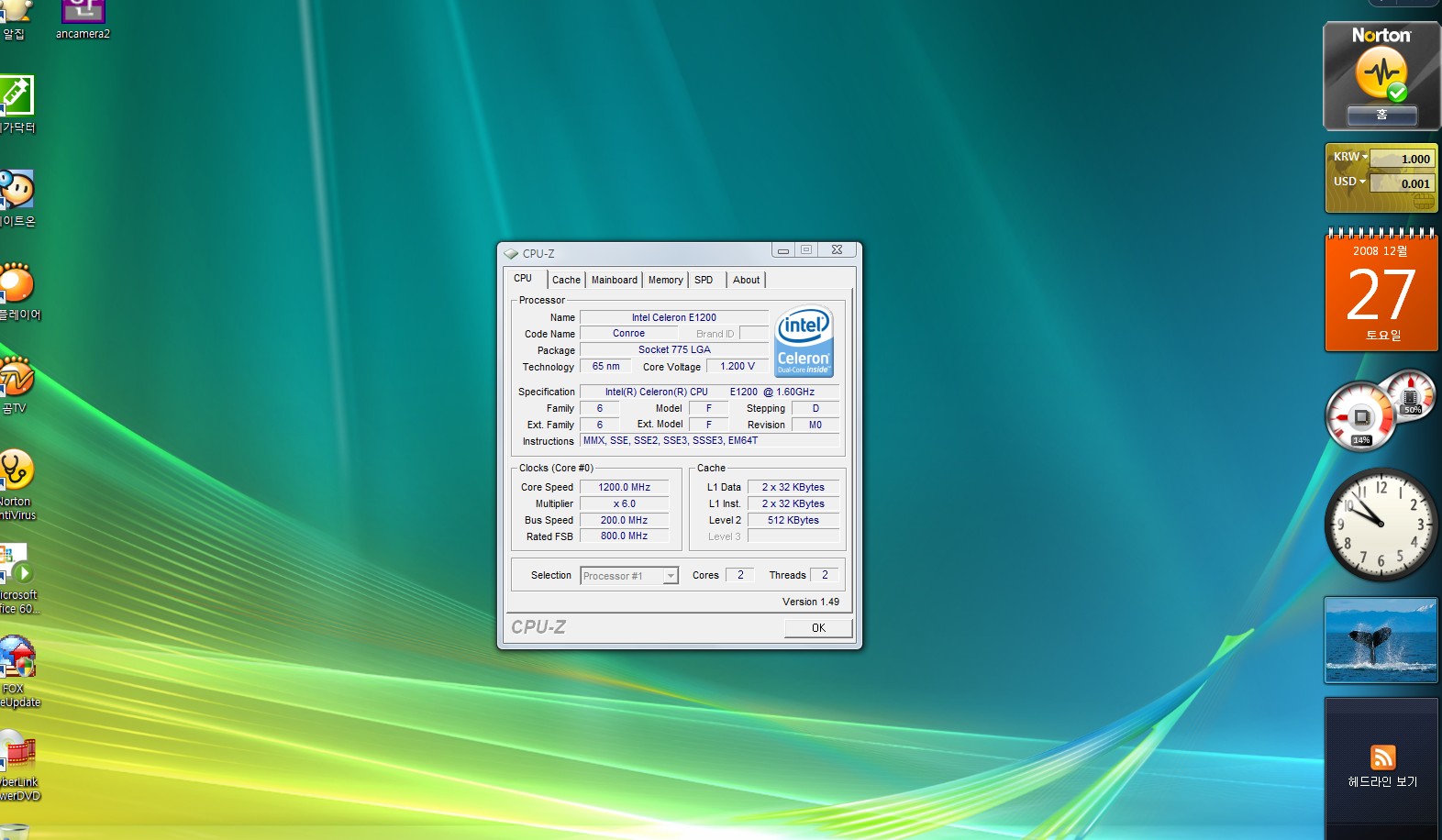
Task: Click the Code Name value Conroe
Action: (629, 334)
